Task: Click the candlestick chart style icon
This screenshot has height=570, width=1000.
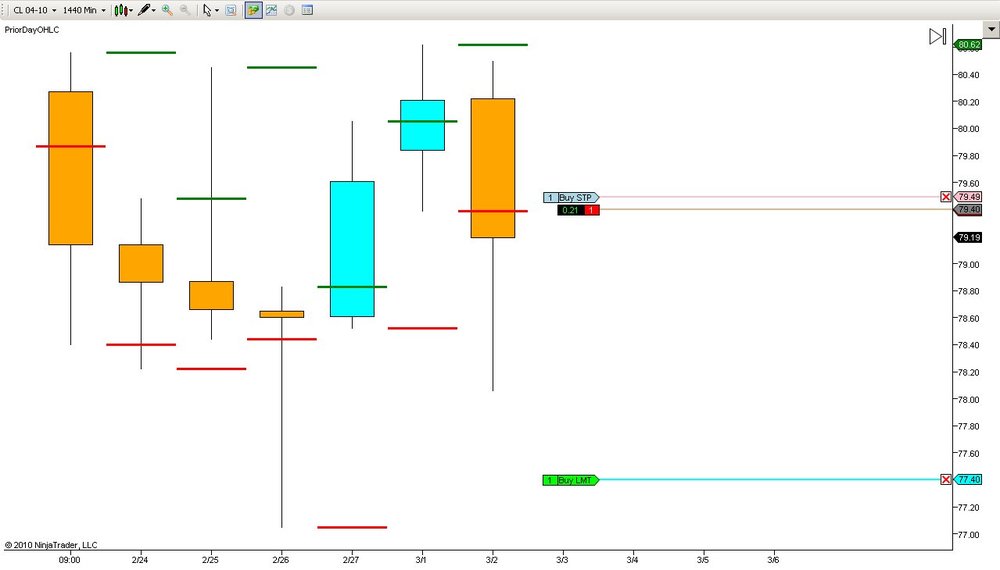Action: click(121, 10)
